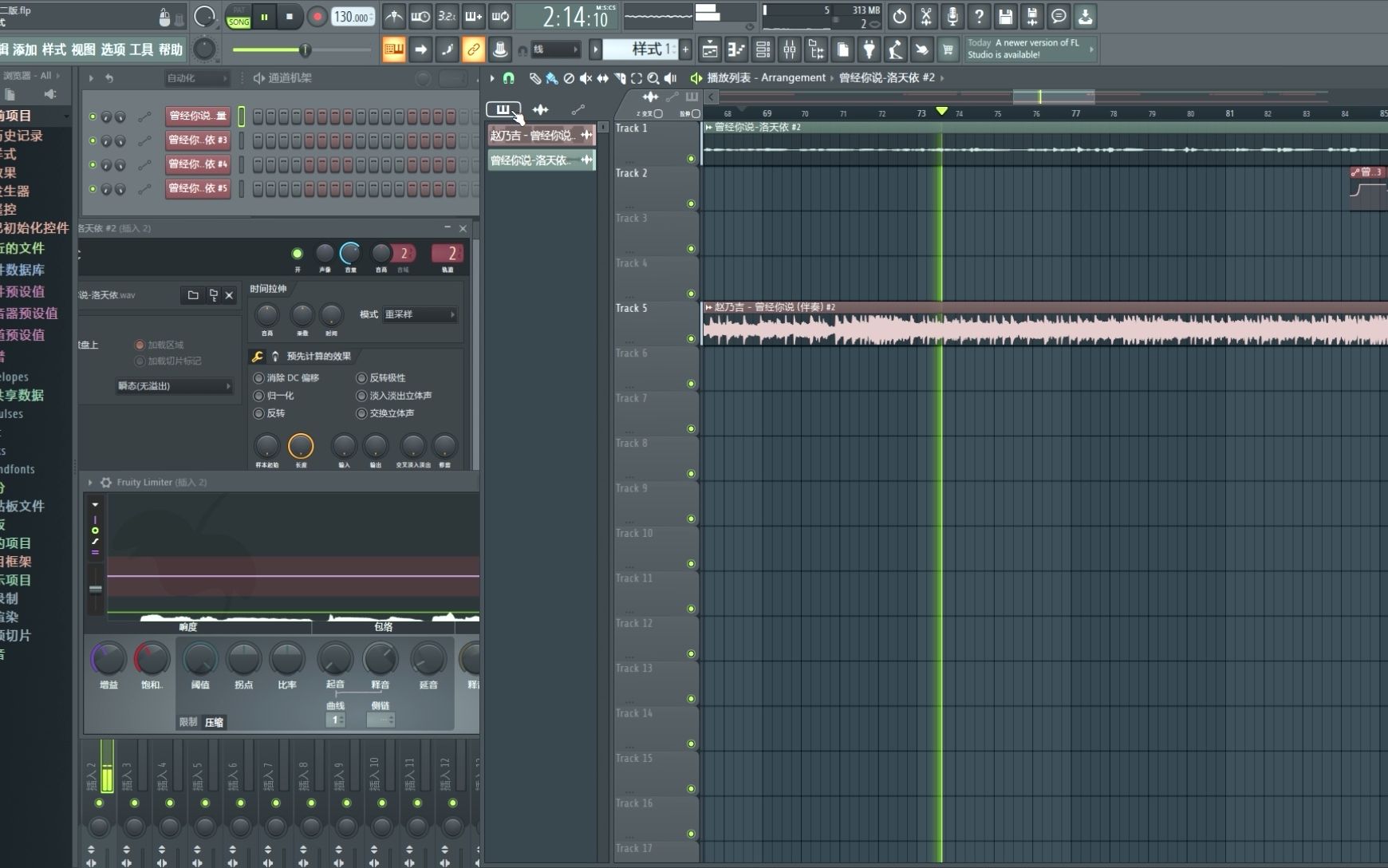Click the shopping cart icon
The image size is (1388, 868).
pos(948,49)
